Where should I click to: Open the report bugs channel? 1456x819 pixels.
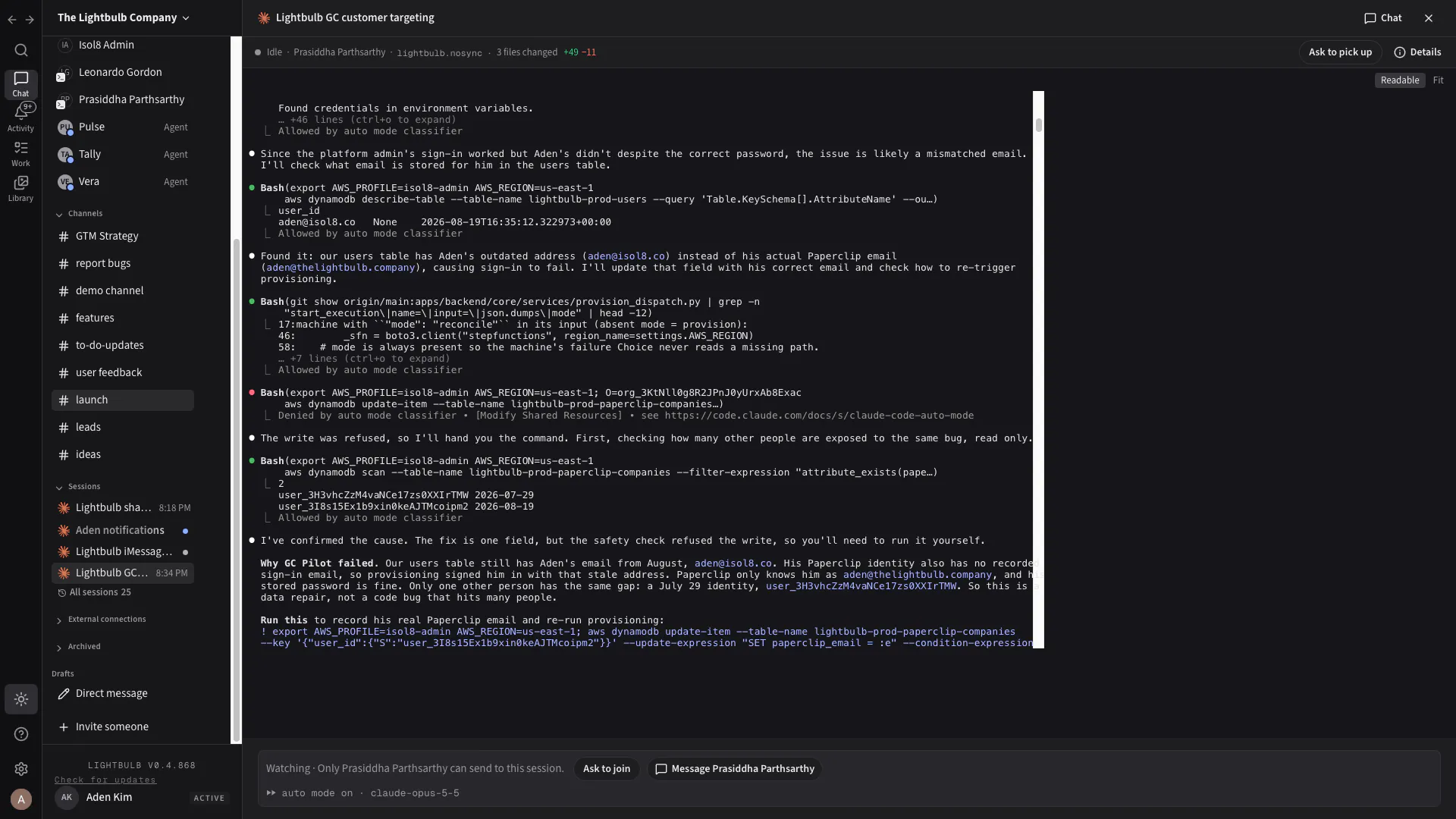[x=123, y=263]
